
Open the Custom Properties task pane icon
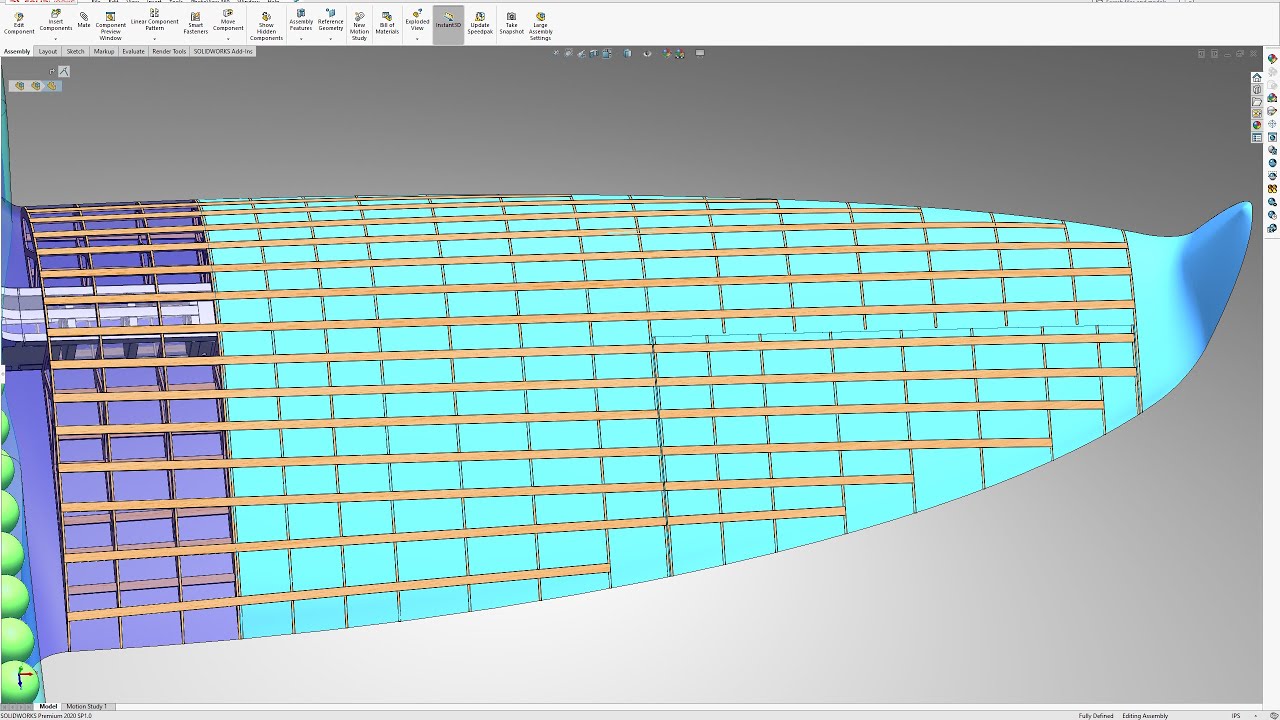[x=1257, y=138]
